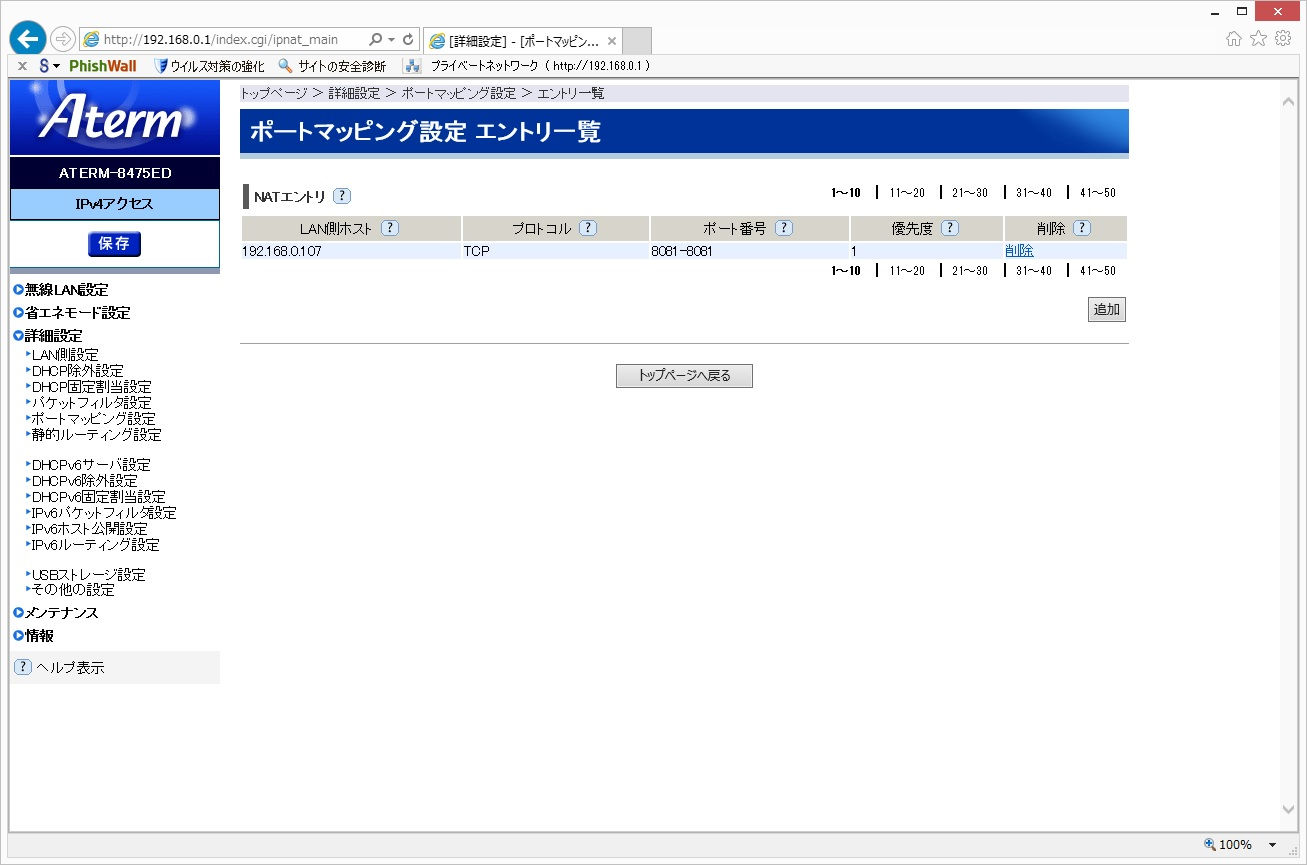Expand the 無線LAN設定 menu section
1307x865 pixels.
click(x=66, y=290)
